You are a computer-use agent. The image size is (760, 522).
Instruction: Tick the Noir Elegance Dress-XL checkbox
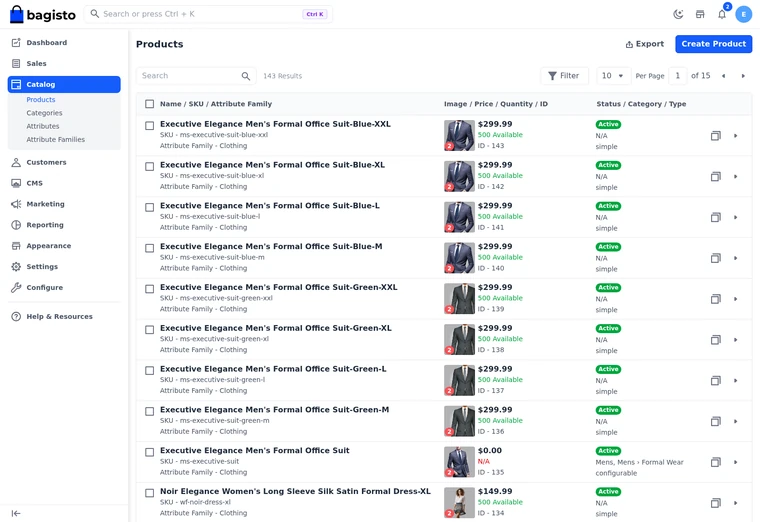point(150,493)
